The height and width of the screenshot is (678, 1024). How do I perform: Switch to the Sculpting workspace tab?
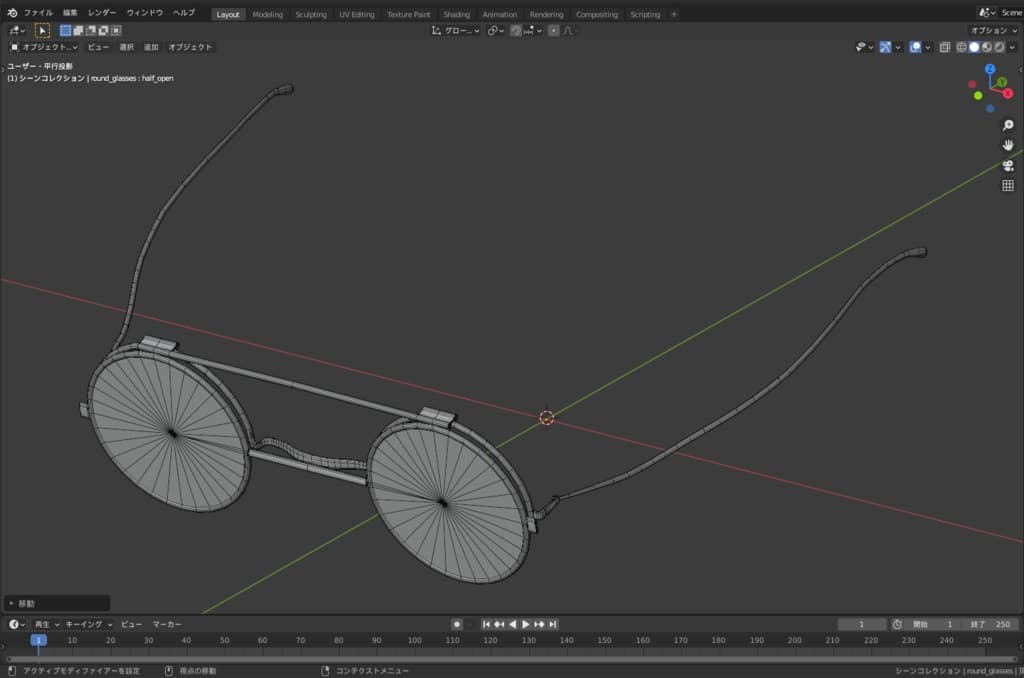(311, 14)
